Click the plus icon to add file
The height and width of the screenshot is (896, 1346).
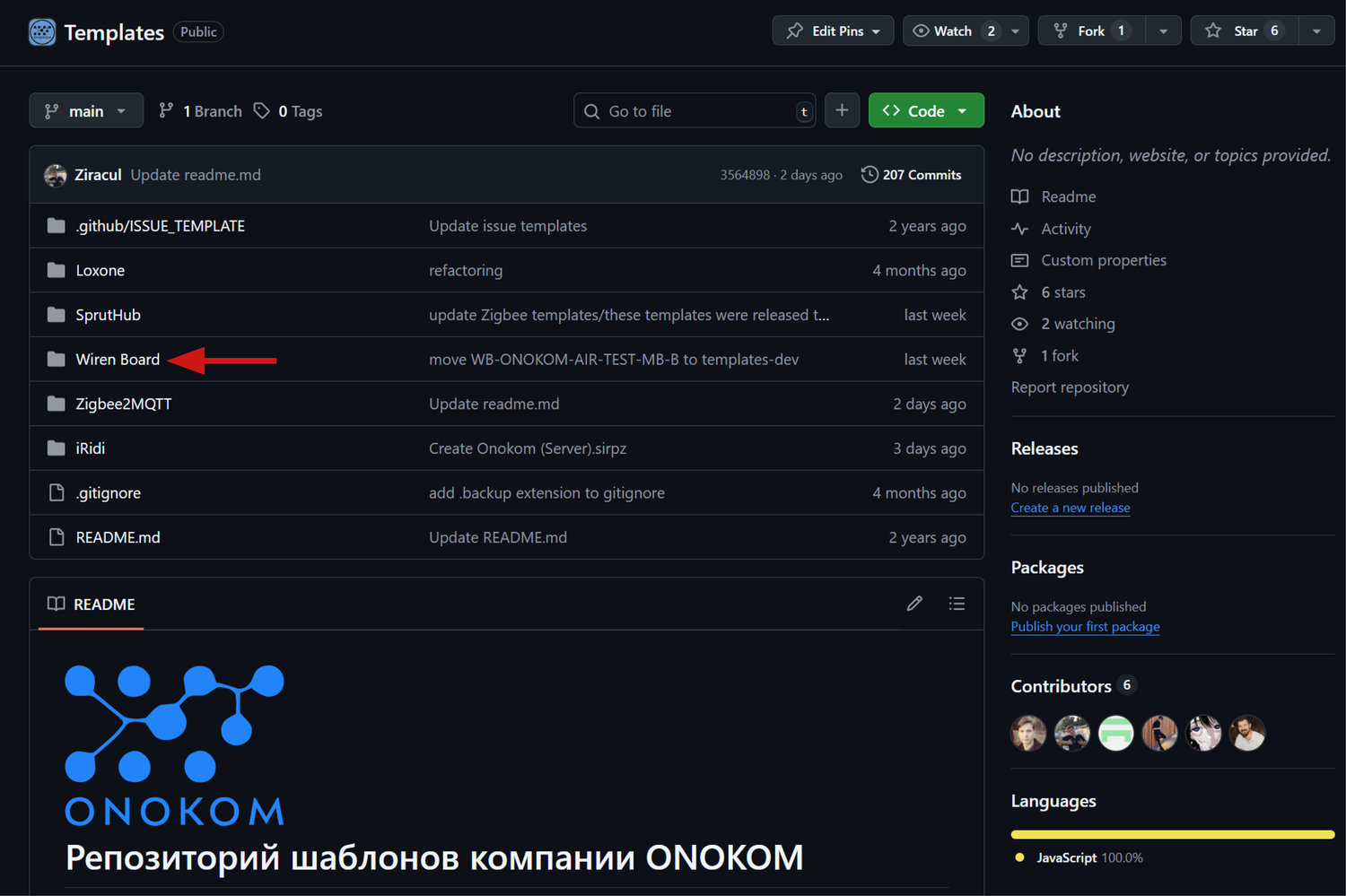(842, 110)
